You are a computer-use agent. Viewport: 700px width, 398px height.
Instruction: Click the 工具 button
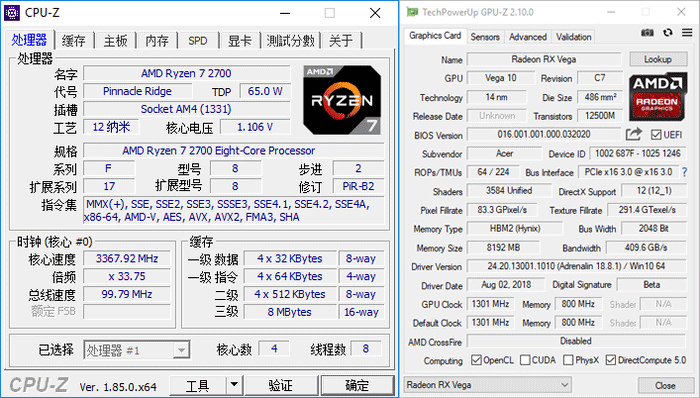coord(198,385)
